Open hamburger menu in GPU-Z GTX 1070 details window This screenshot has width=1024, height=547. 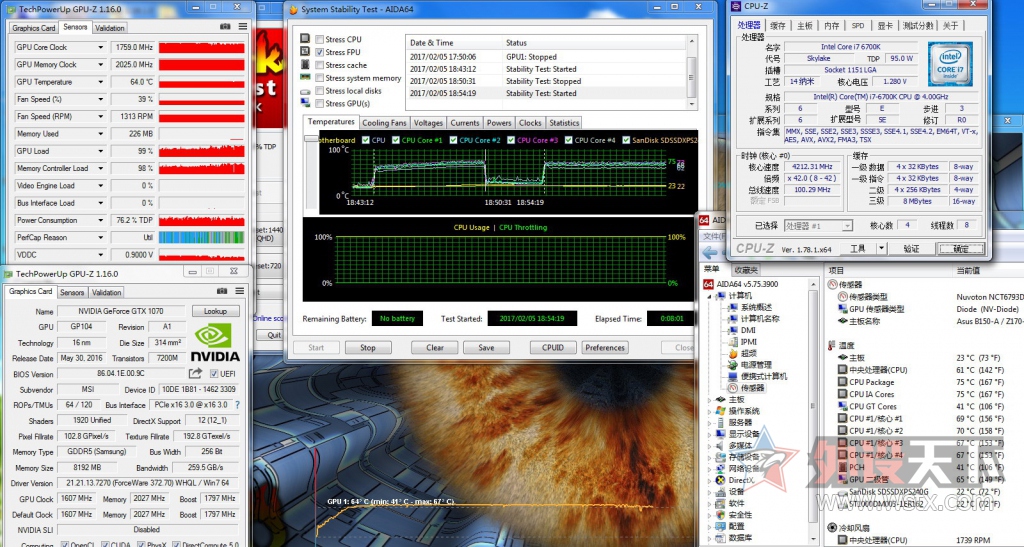click(240, 291)
